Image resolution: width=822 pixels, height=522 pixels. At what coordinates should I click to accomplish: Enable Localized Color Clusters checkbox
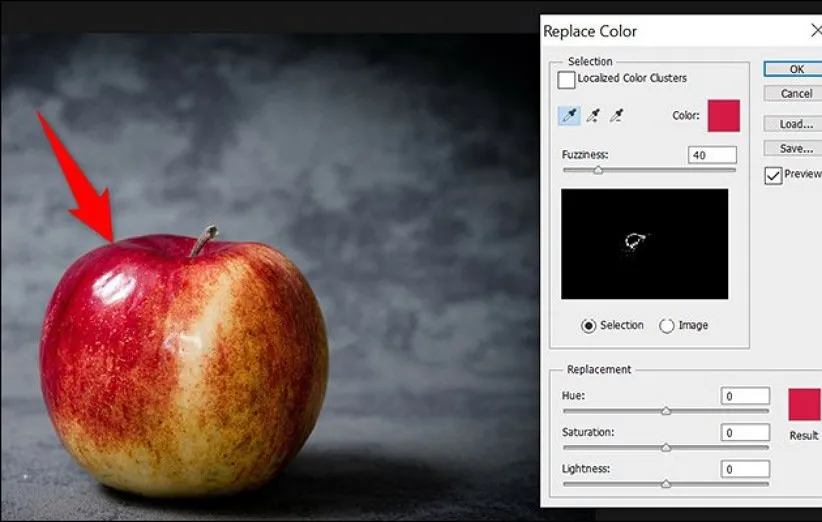(567, 79)
